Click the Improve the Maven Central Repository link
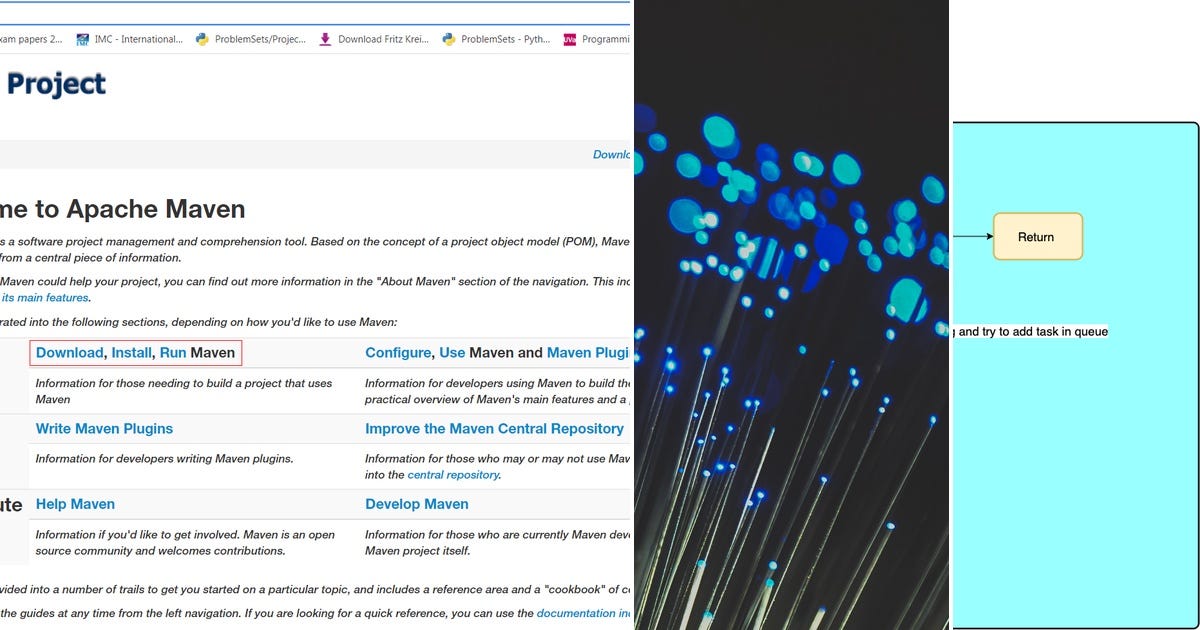 [x=494, y=428]
